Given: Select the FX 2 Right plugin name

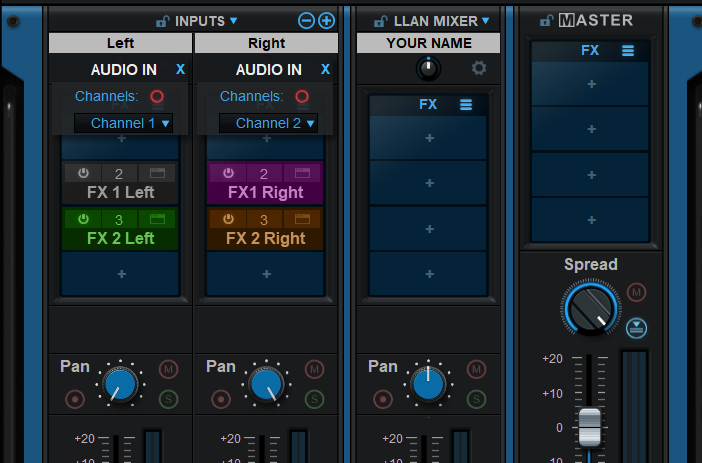Looking at the screenshot, I should click(265, 238).
